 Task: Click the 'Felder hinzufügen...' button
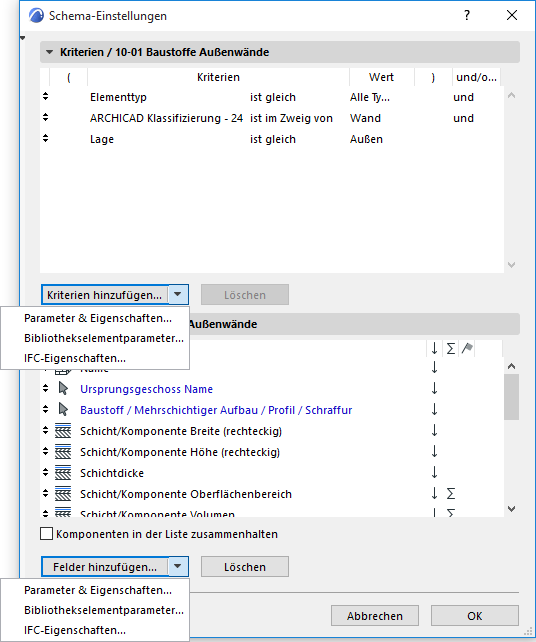tap(104, 567)
